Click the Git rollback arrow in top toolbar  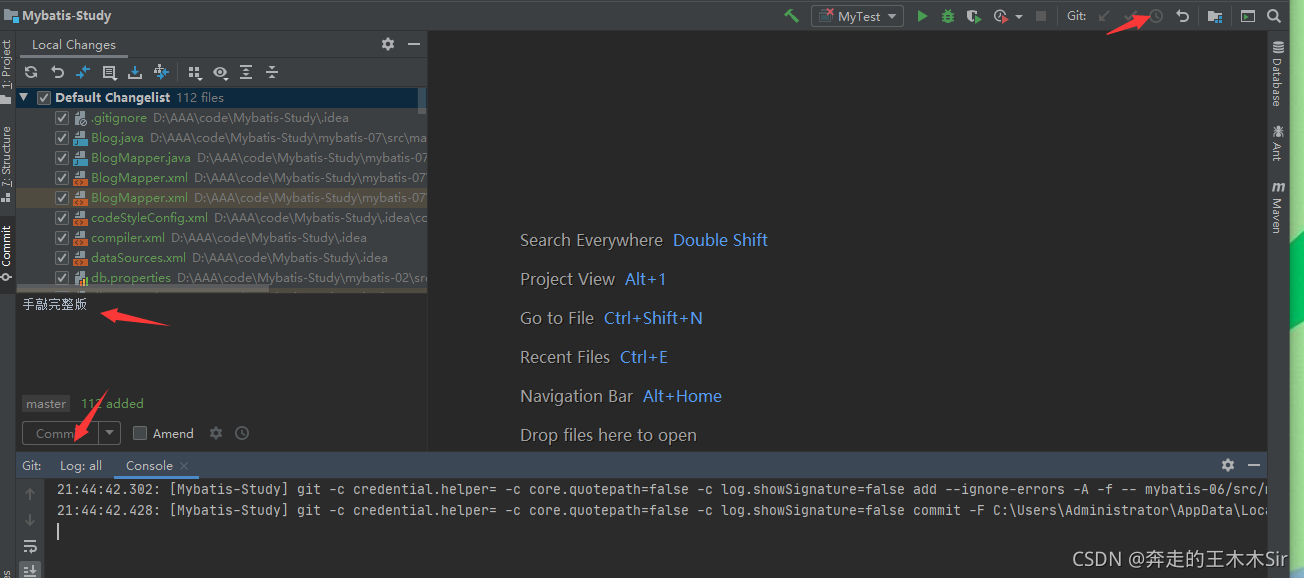point(1183,16)
